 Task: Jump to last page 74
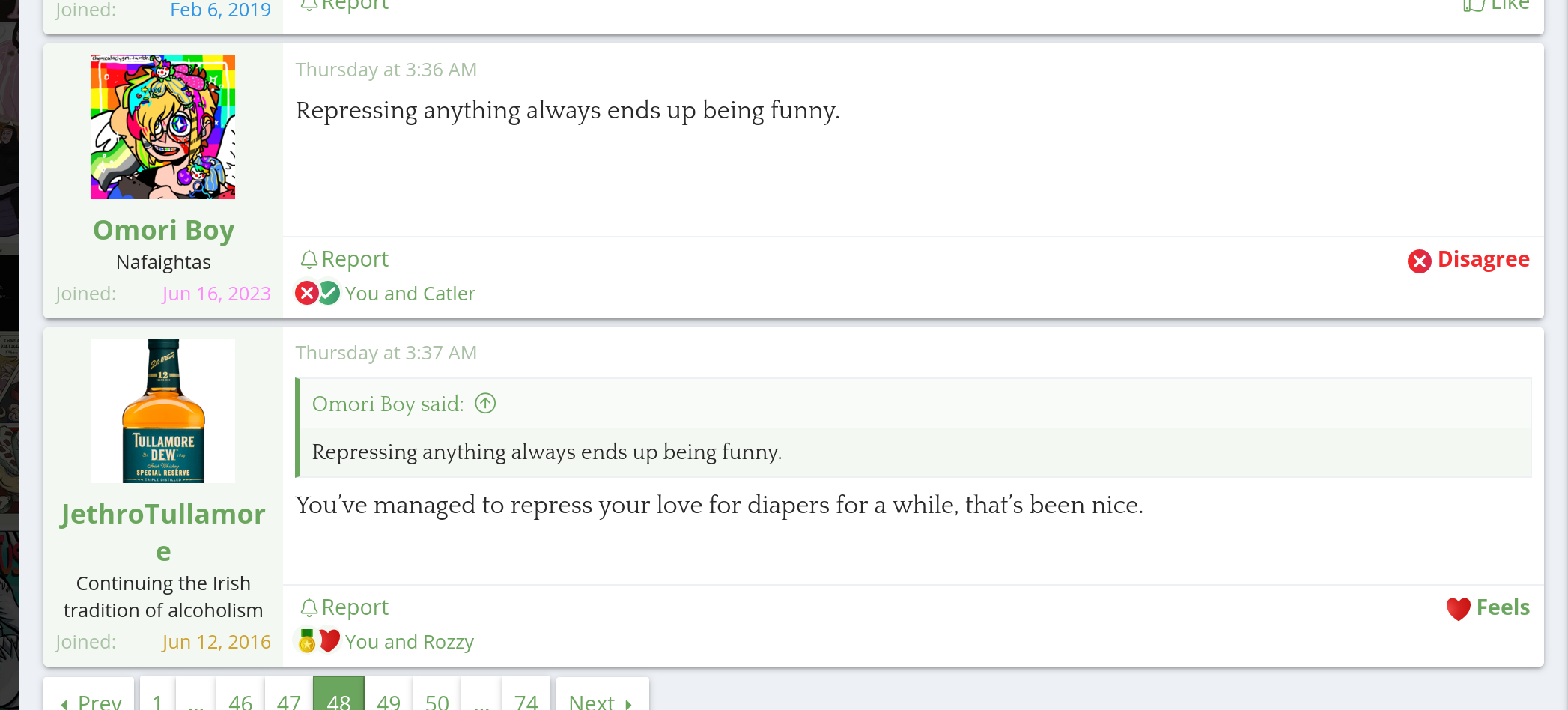(x=526, y=701)
